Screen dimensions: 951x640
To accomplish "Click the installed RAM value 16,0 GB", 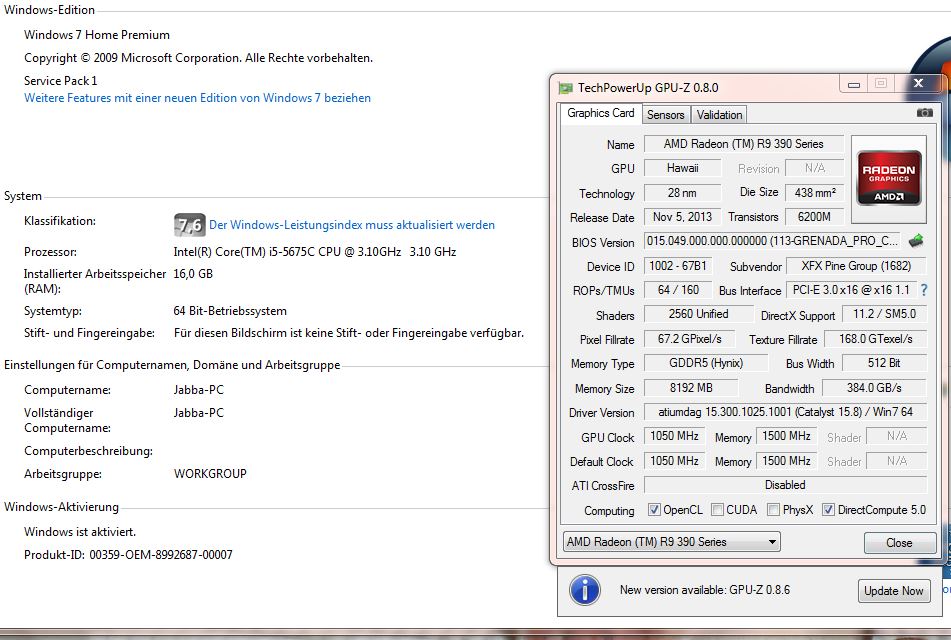I will tap(193, 274).
